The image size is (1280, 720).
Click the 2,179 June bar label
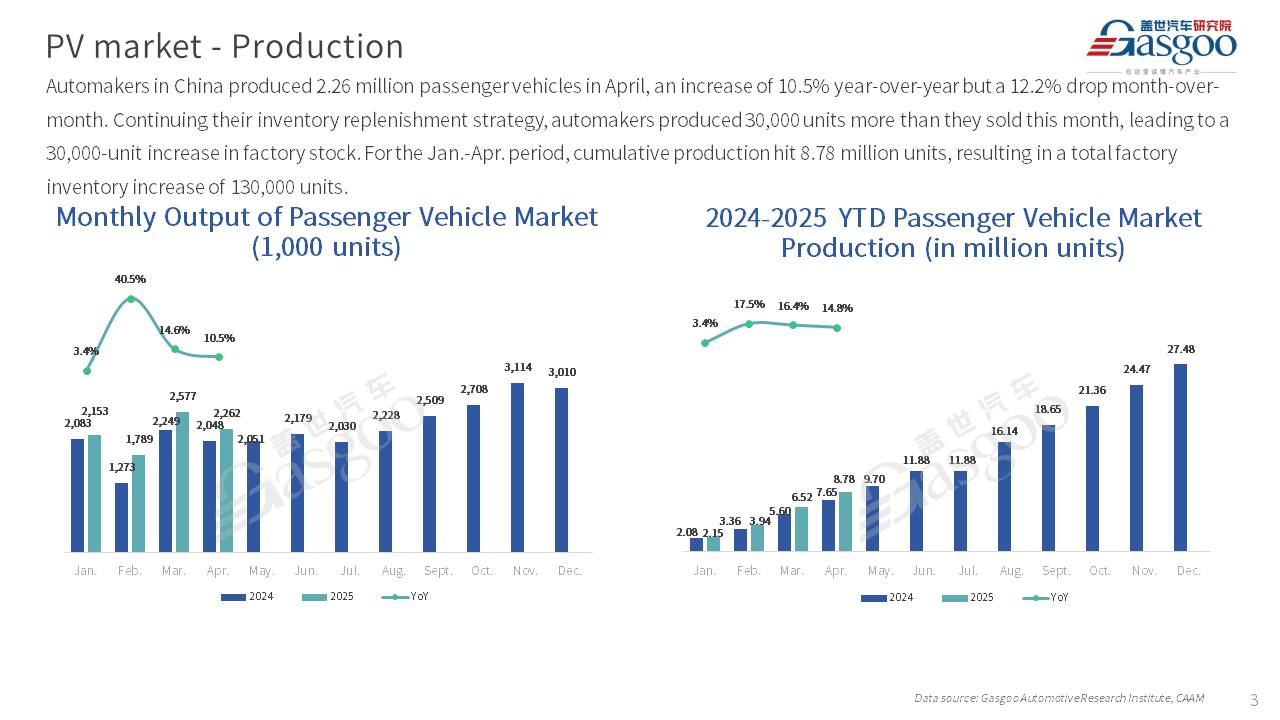[298, 418]
